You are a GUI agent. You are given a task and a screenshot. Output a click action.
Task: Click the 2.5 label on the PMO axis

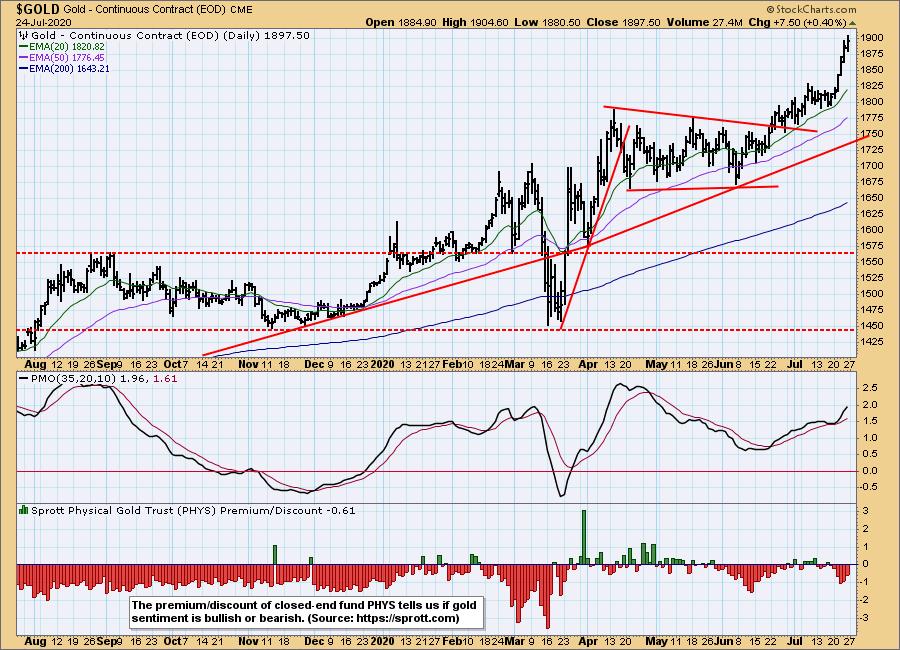pyautogui.click(x=870, y=388)
